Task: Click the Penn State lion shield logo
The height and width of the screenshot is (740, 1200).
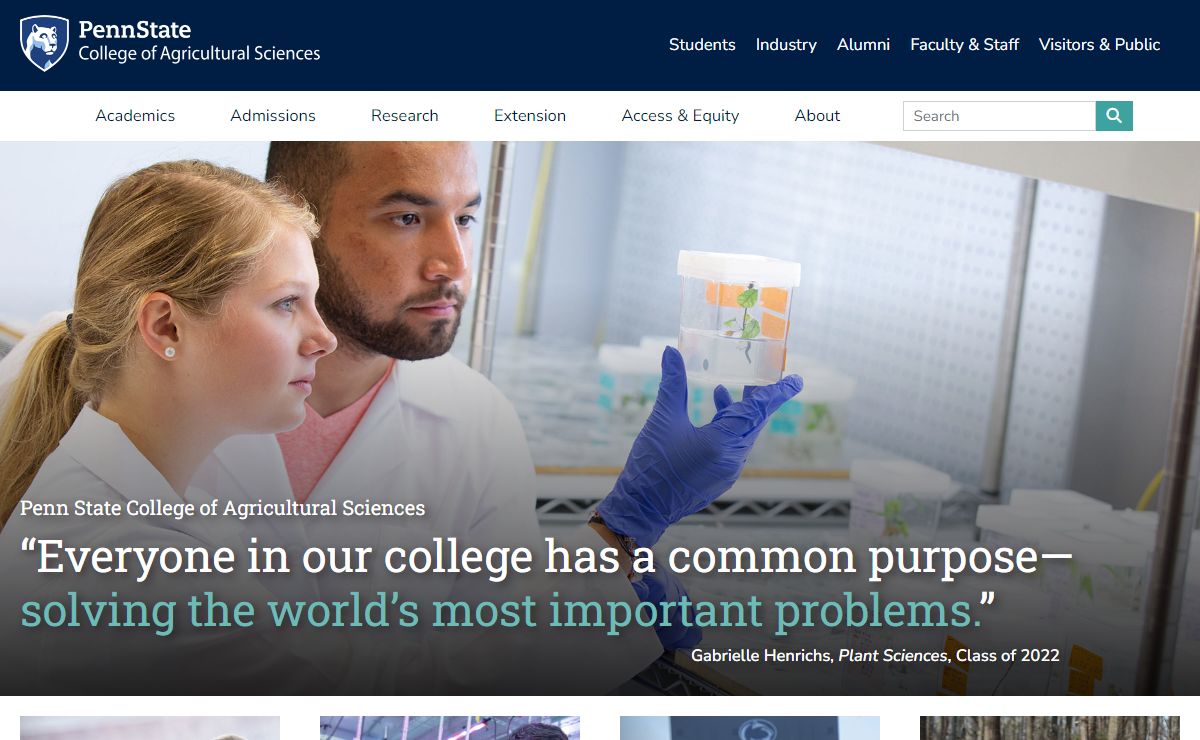Action: pyautogui.click(x=44, y=44)
